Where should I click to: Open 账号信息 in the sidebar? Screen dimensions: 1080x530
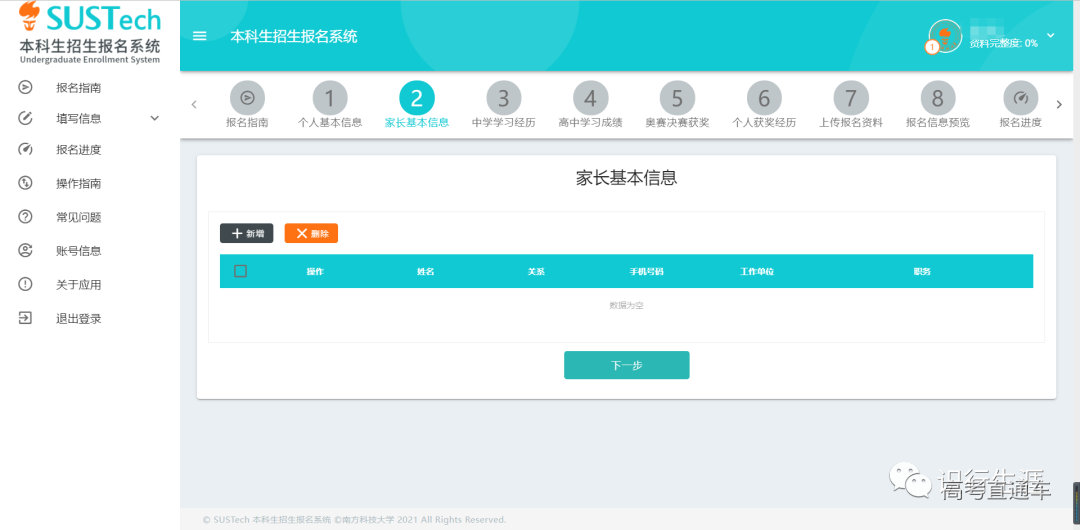point(79,251)
